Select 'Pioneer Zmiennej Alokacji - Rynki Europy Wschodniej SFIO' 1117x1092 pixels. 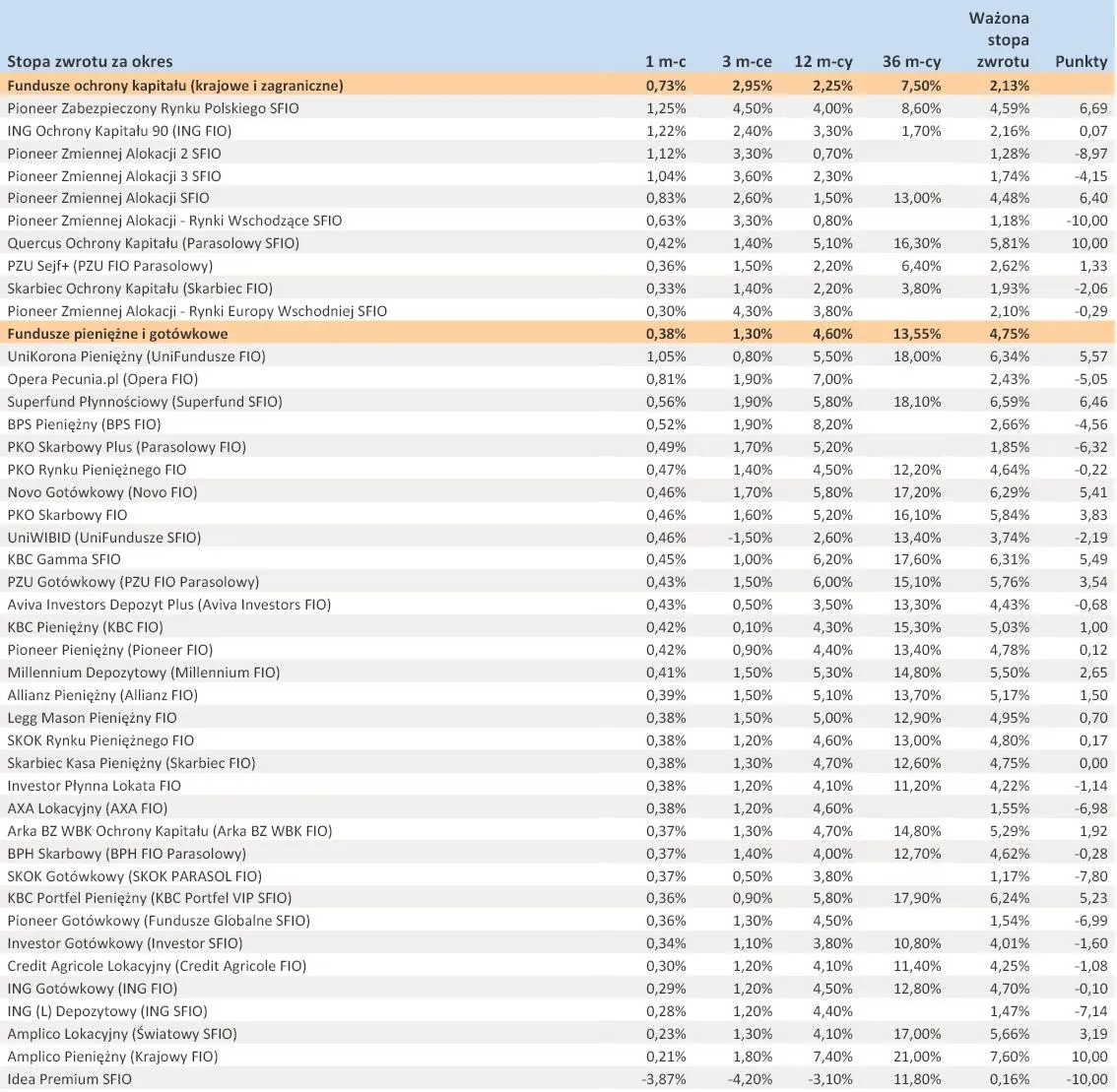point(197,311)
